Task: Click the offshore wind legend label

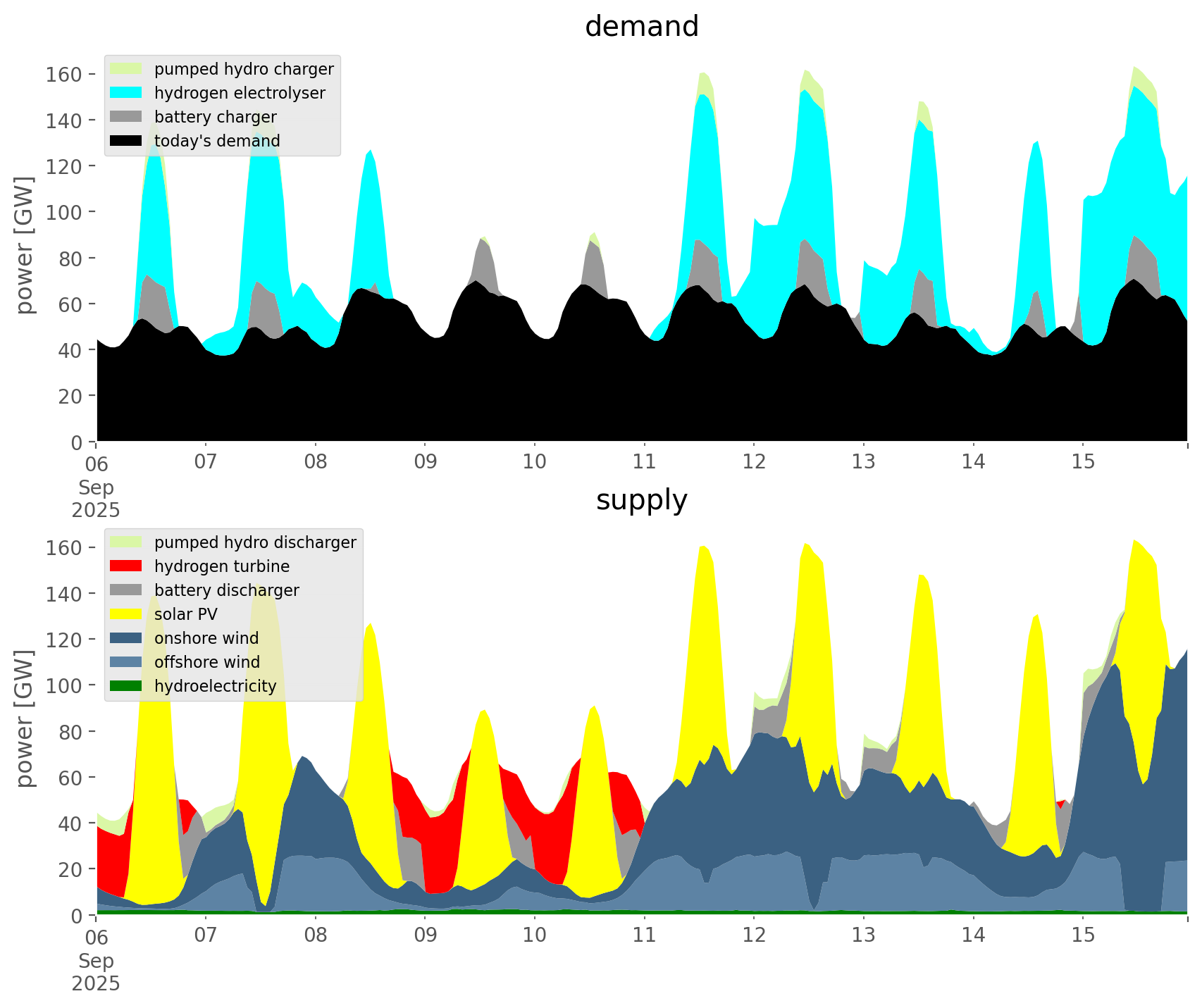Action: click(206, 662)
